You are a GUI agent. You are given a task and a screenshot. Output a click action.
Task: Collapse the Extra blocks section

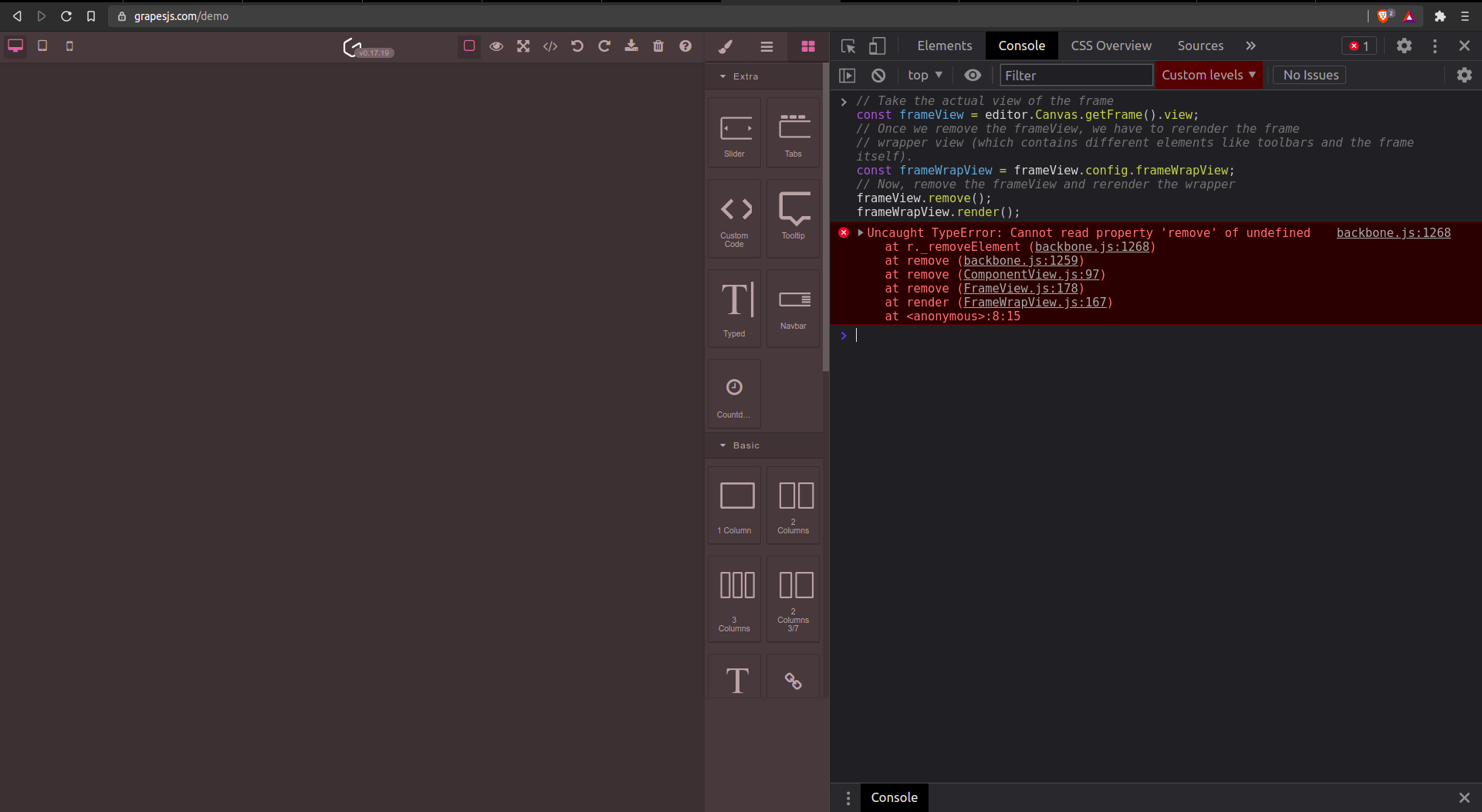point(724,76)
